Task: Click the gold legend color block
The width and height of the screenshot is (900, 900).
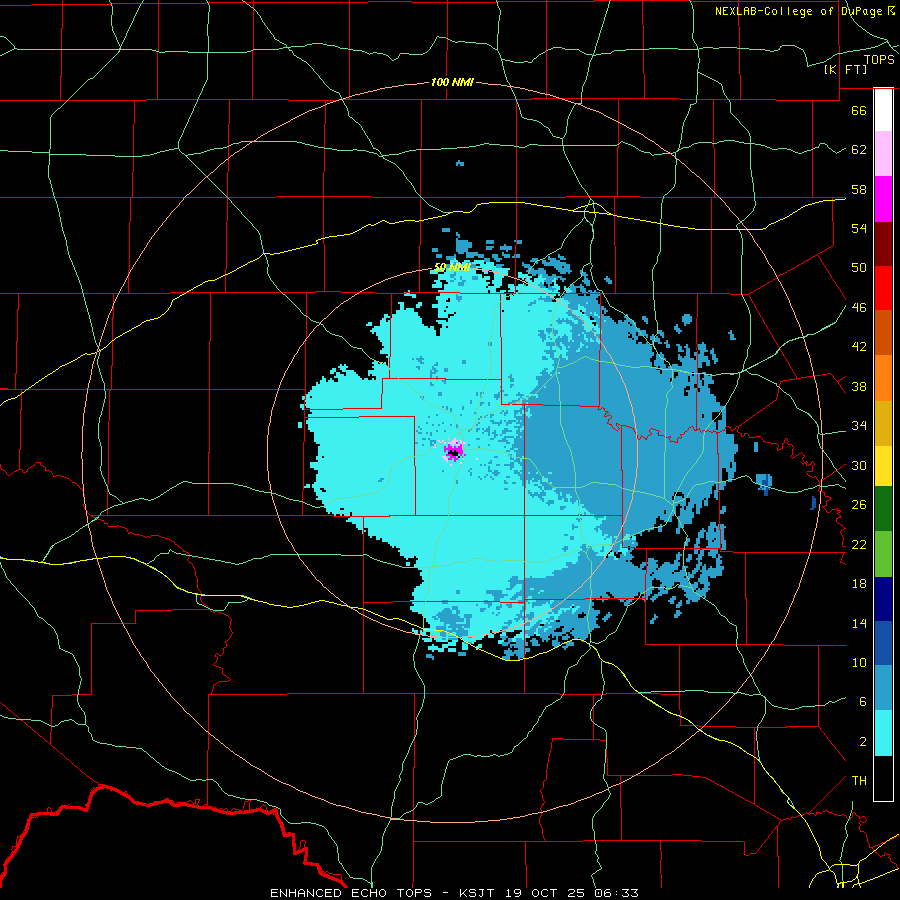Action: coord(883,423)
